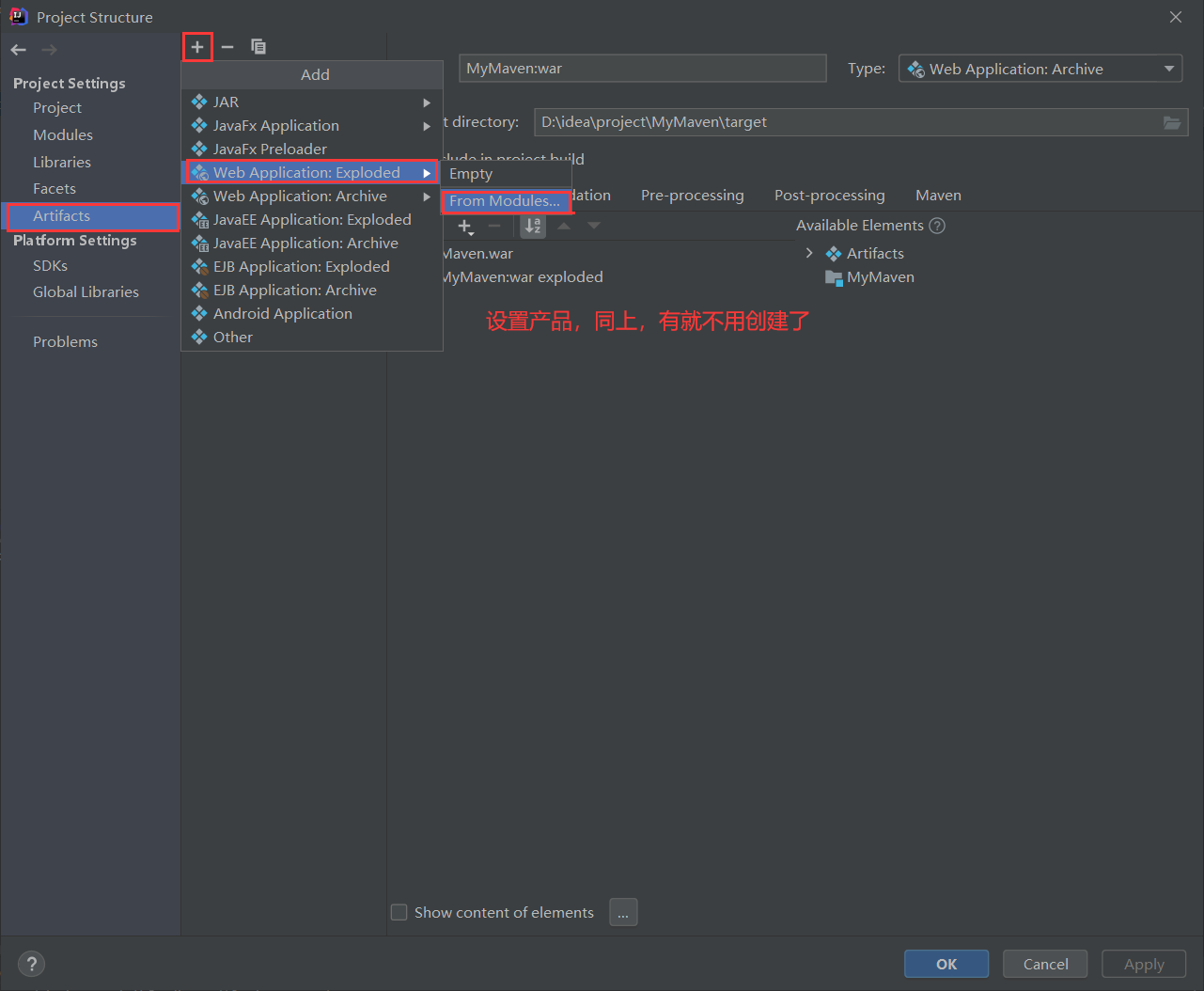Toggle Show content of elements checkbox

coord(399,912)
